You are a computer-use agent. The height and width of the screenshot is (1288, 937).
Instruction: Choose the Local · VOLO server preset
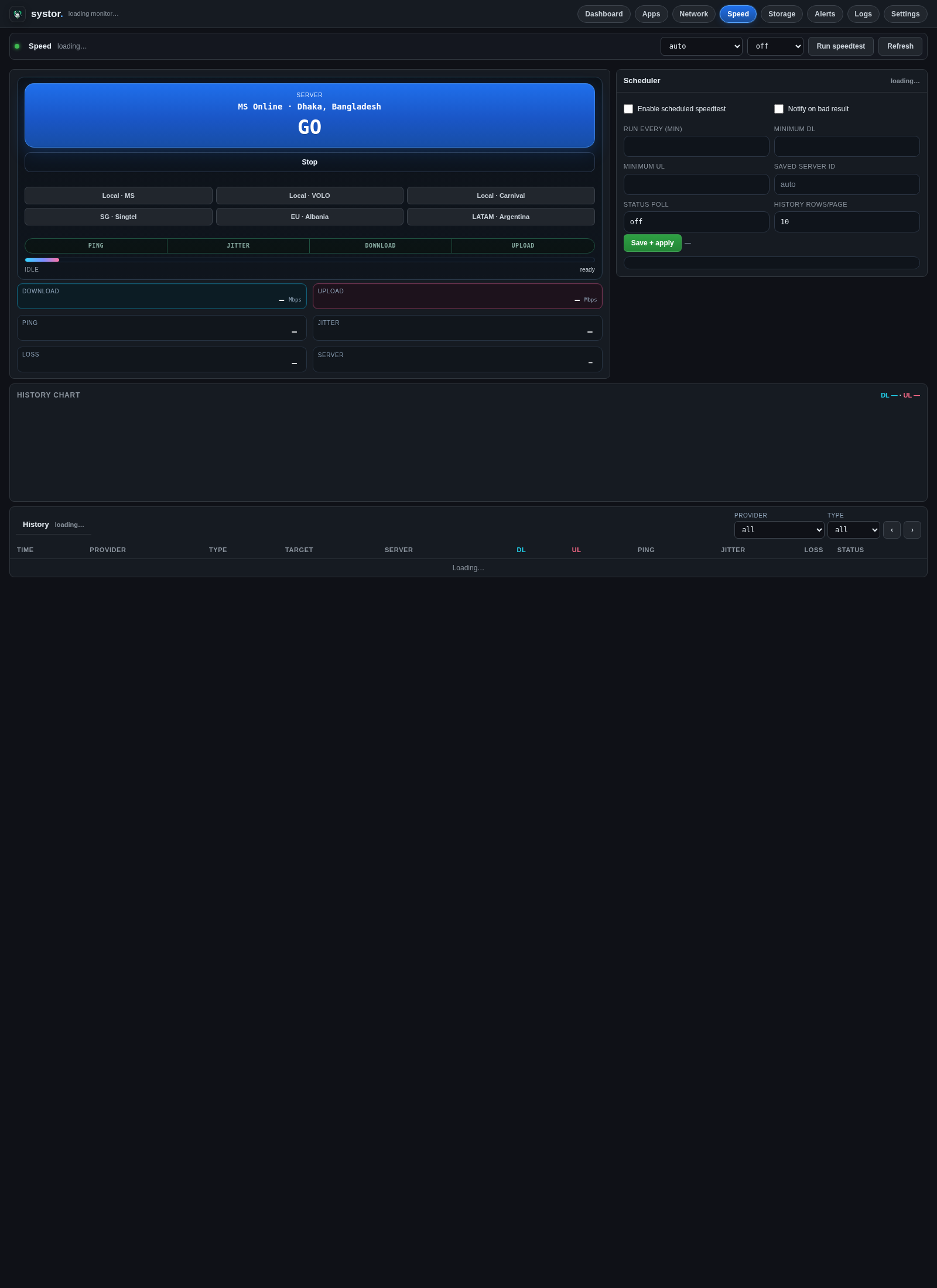click(x=310, y=196)
